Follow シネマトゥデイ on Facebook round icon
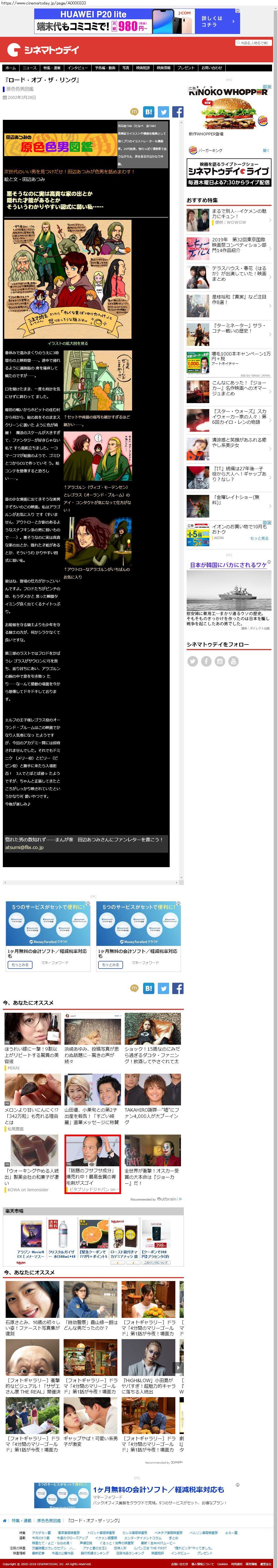This screenshot has height=1568, width=278. pos(206,661)
